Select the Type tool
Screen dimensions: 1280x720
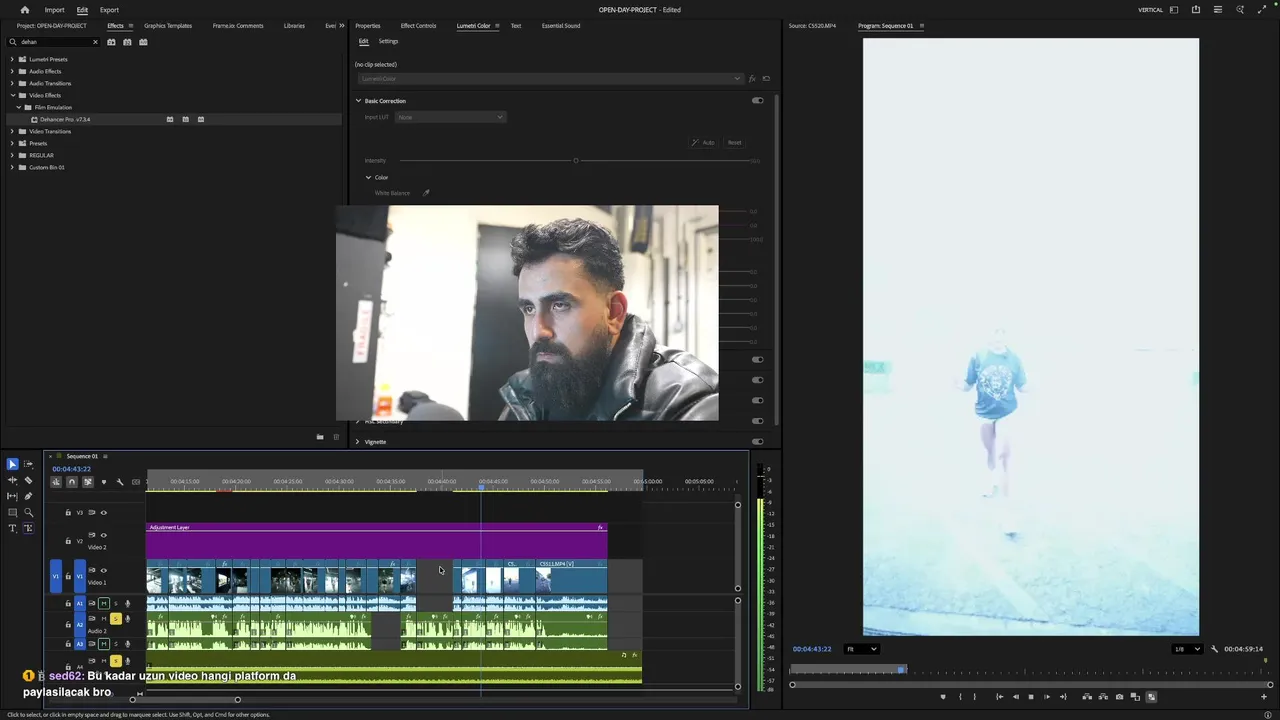pos(12,528)
